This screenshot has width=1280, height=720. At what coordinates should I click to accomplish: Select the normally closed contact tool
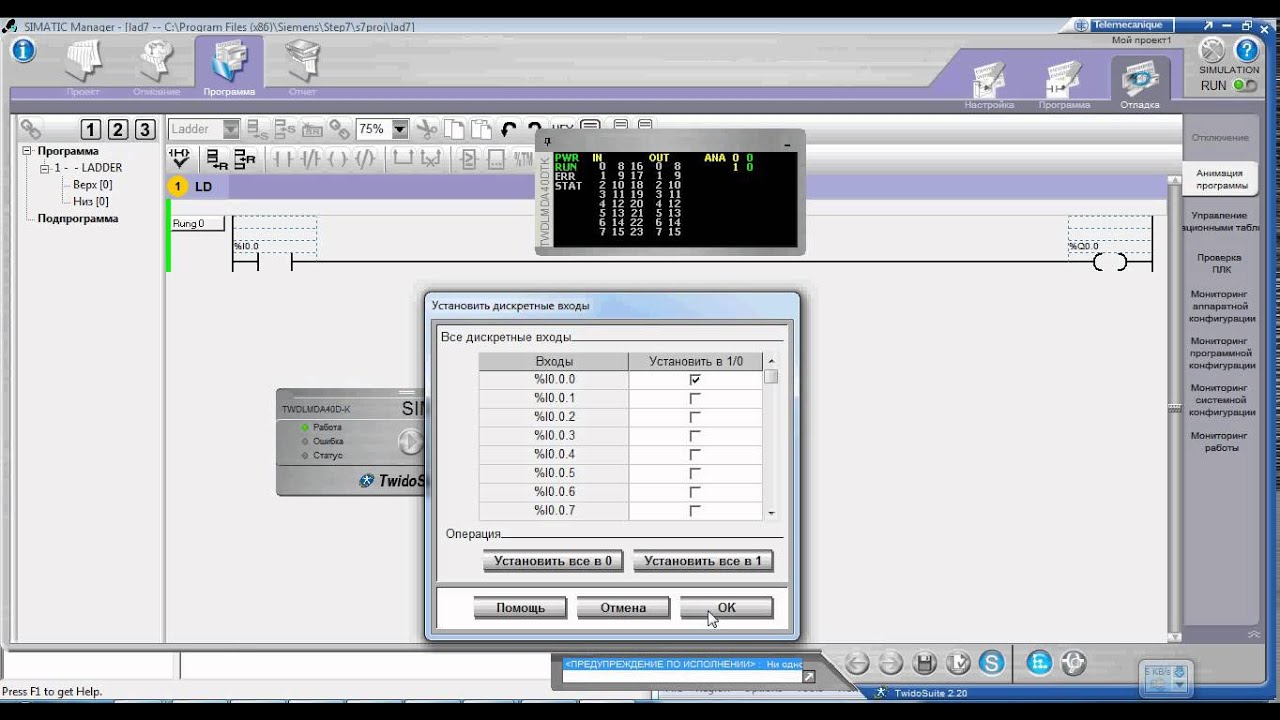[x=310, y=158]
